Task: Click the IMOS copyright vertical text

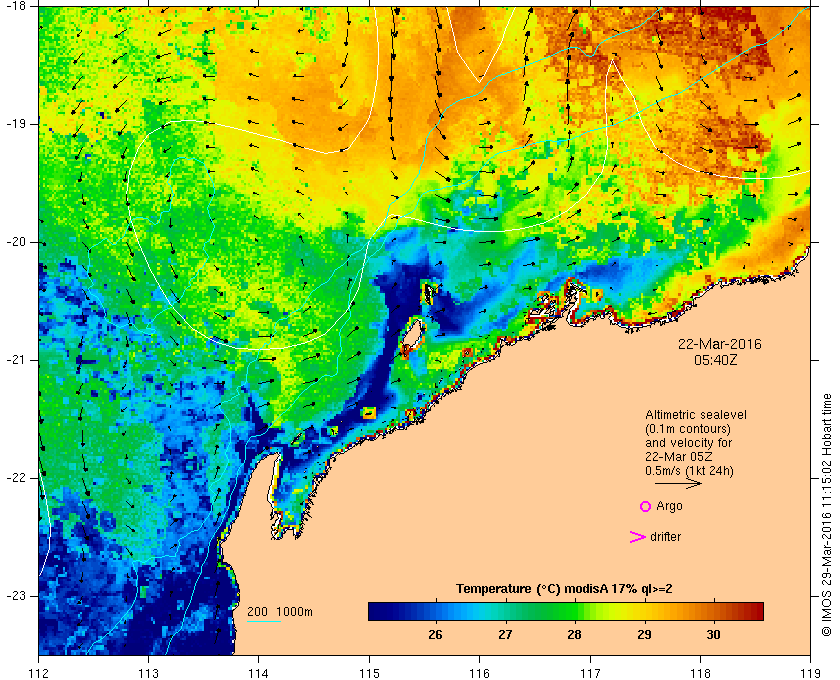Action: click(827, 515)
